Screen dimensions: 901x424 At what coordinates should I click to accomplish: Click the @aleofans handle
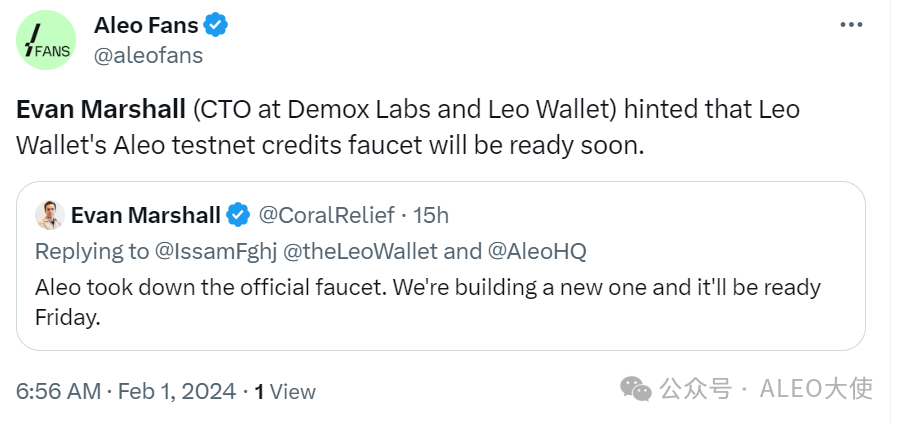148,55
